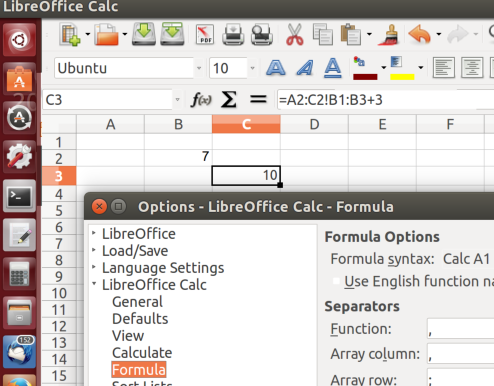Image resolution: width=494 pixels, height=386 pixels.
Task: Click the Sum sigma icon
Action: pyautogui.click(x=229, y=99)
